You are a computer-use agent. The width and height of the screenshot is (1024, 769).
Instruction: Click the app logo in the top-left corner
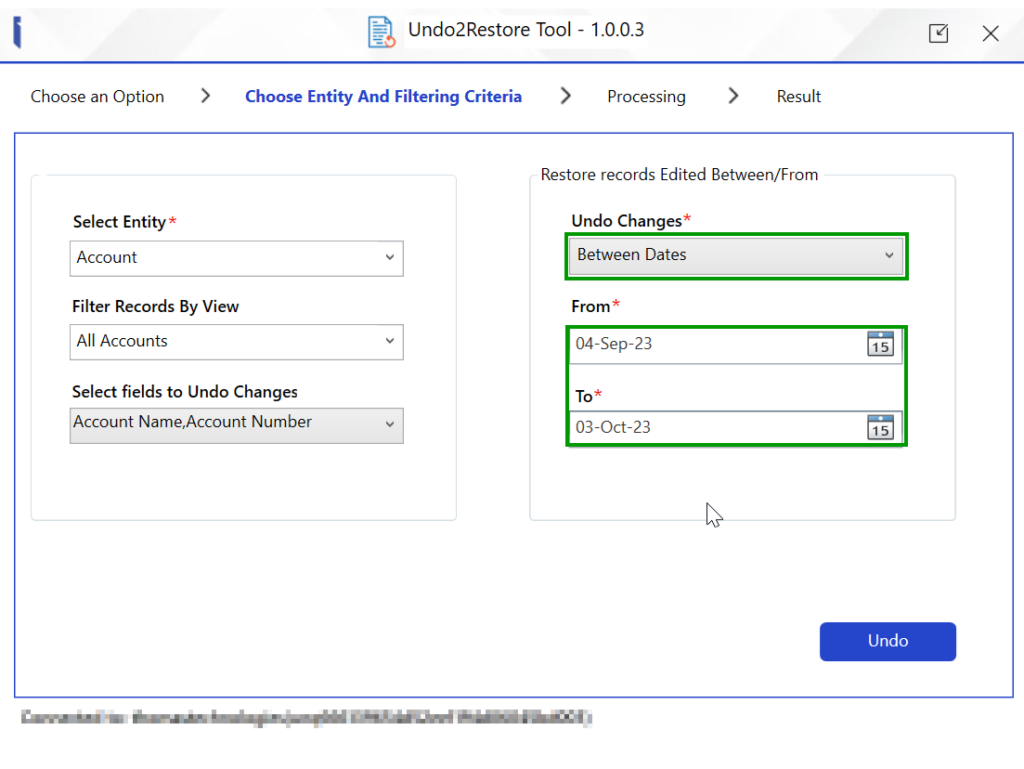pyautogui.click(x=16, y=31)
